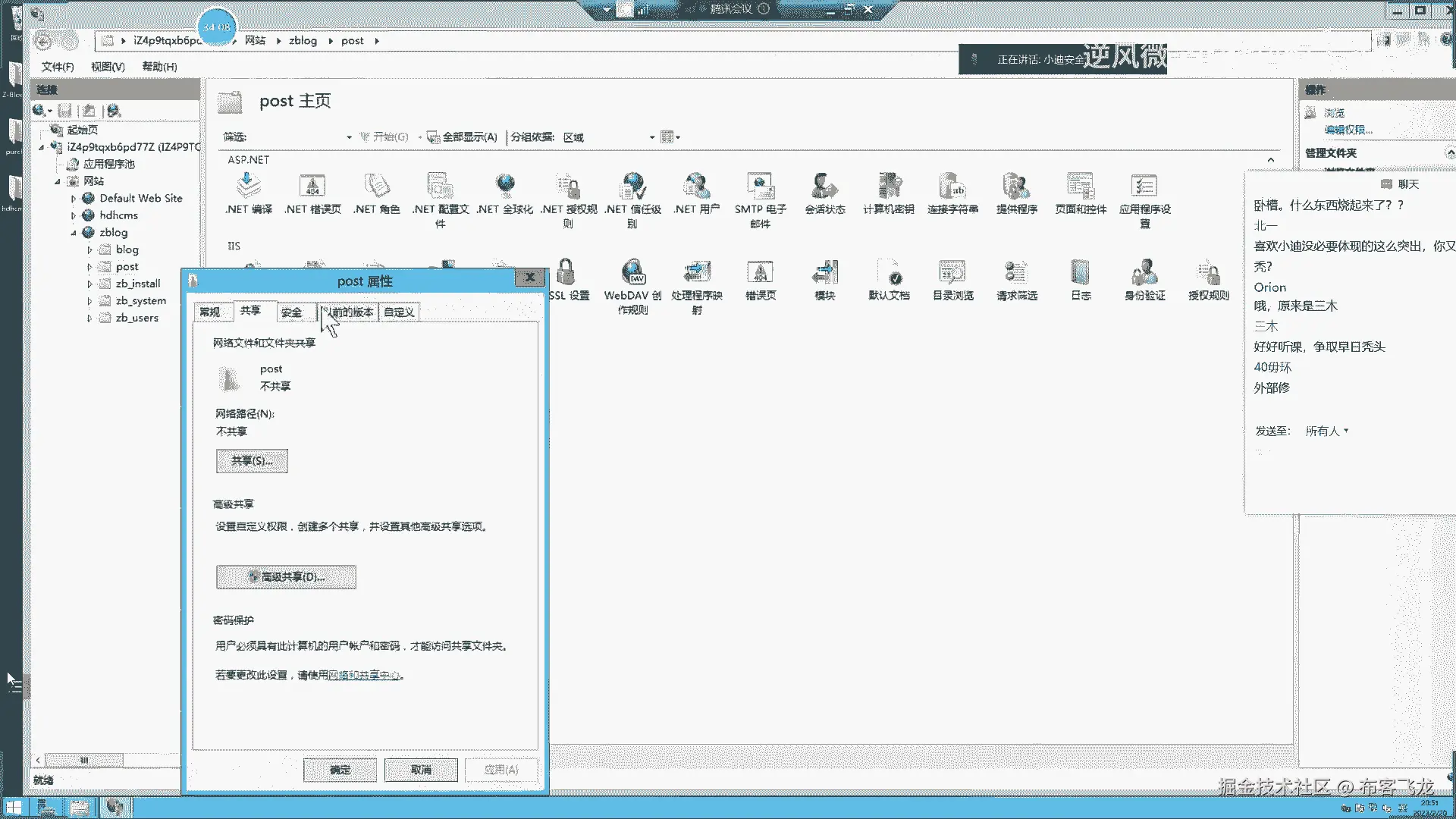This screenshot has height=819, width=1456.
Task: Open the 连接字符串 ASP.NET icon
Action: click(x=952, y=187)
